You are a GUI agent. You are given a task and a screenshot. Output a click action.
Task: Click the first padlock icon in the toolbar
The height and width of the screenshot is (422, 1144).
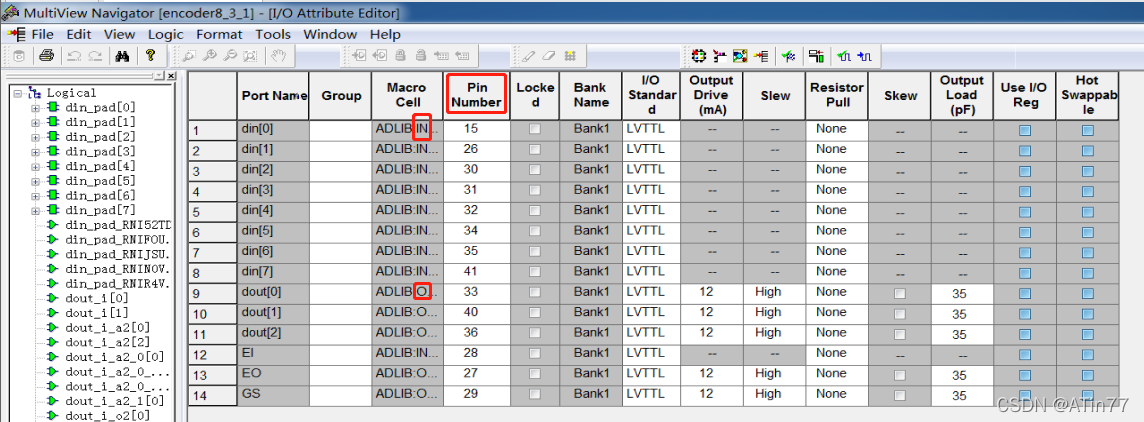[x=400, y=55]
